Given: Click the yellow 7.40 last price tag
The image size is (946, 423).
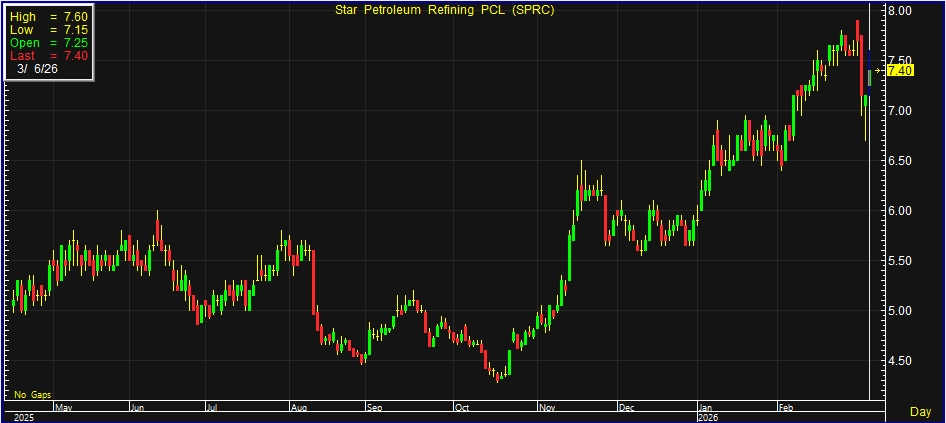Looking at the screenshot, I should (900, 70).
